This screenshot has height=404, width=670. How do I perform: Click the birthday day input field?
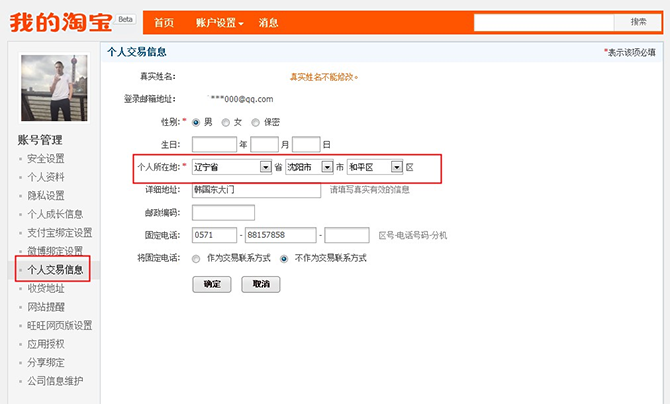point(306,144)
